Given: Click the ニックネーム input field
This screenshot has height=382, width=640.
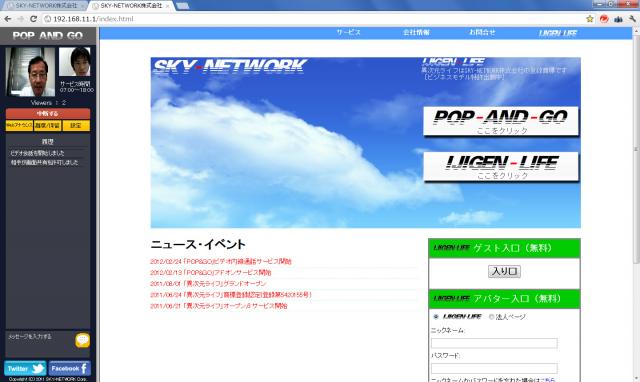Looking at the screenshot, I should pos(494,343).
